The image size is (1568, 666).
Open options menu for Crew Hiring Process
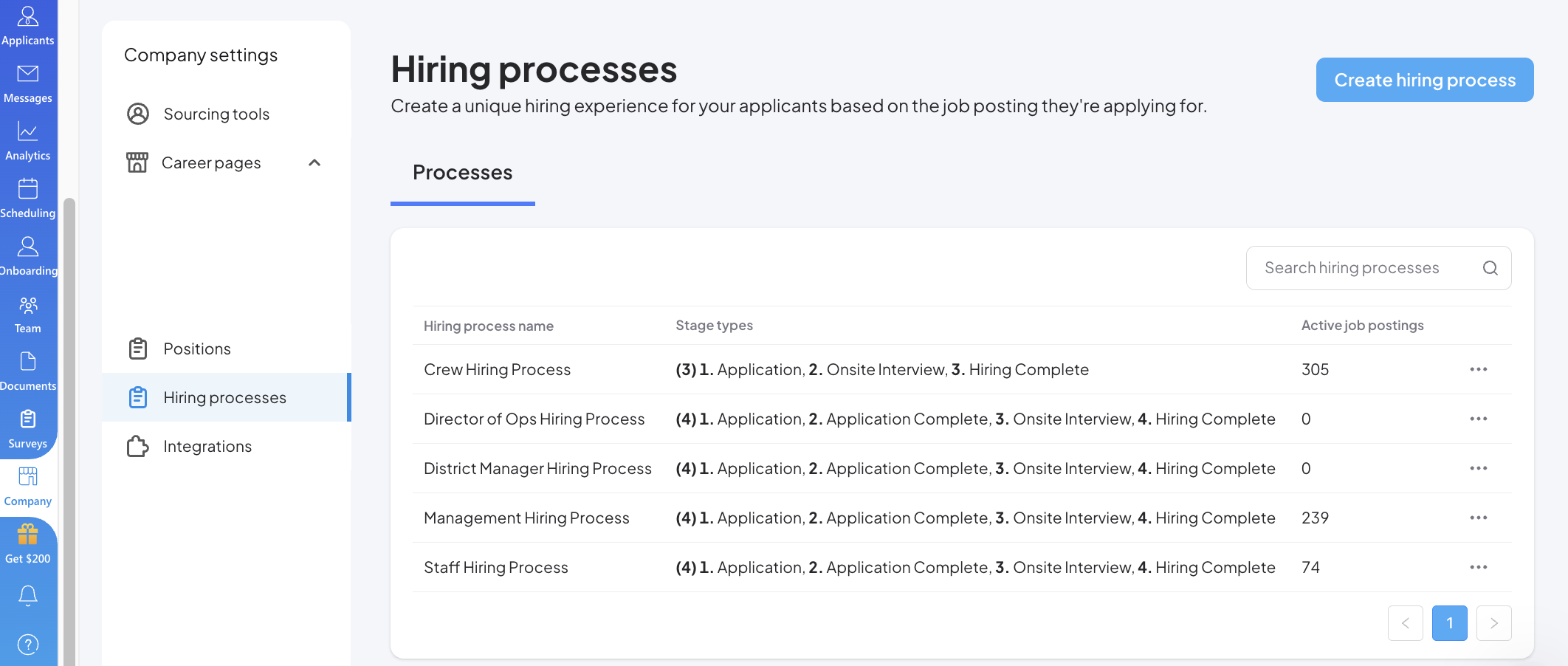click(1478, 369)
